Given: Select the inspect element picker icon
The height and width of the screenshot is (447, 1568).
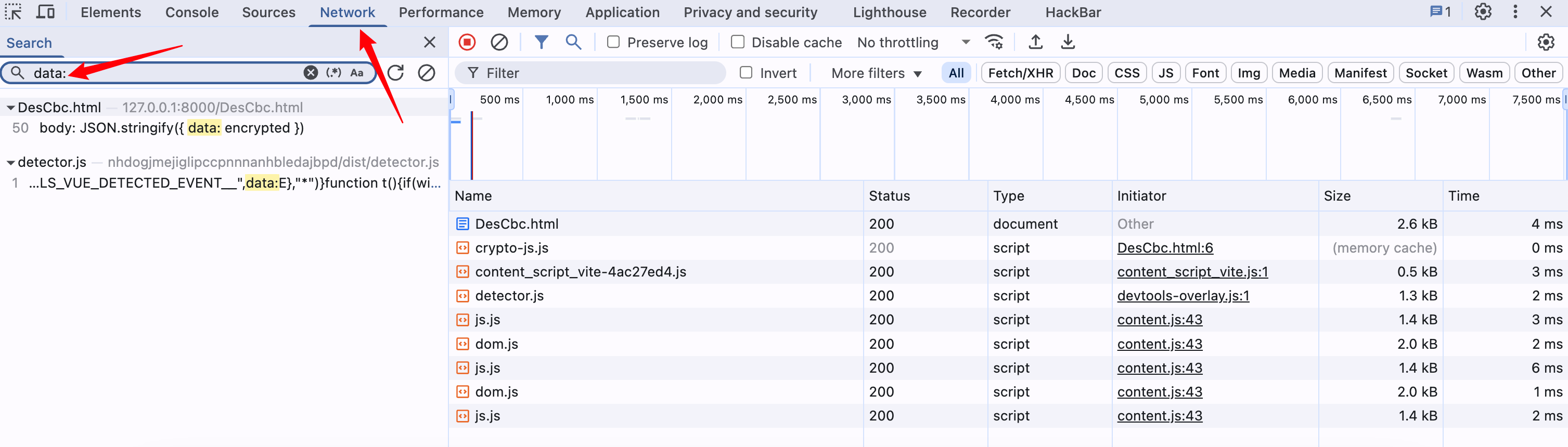Looking at the screenshot, I should coord(14,12).
